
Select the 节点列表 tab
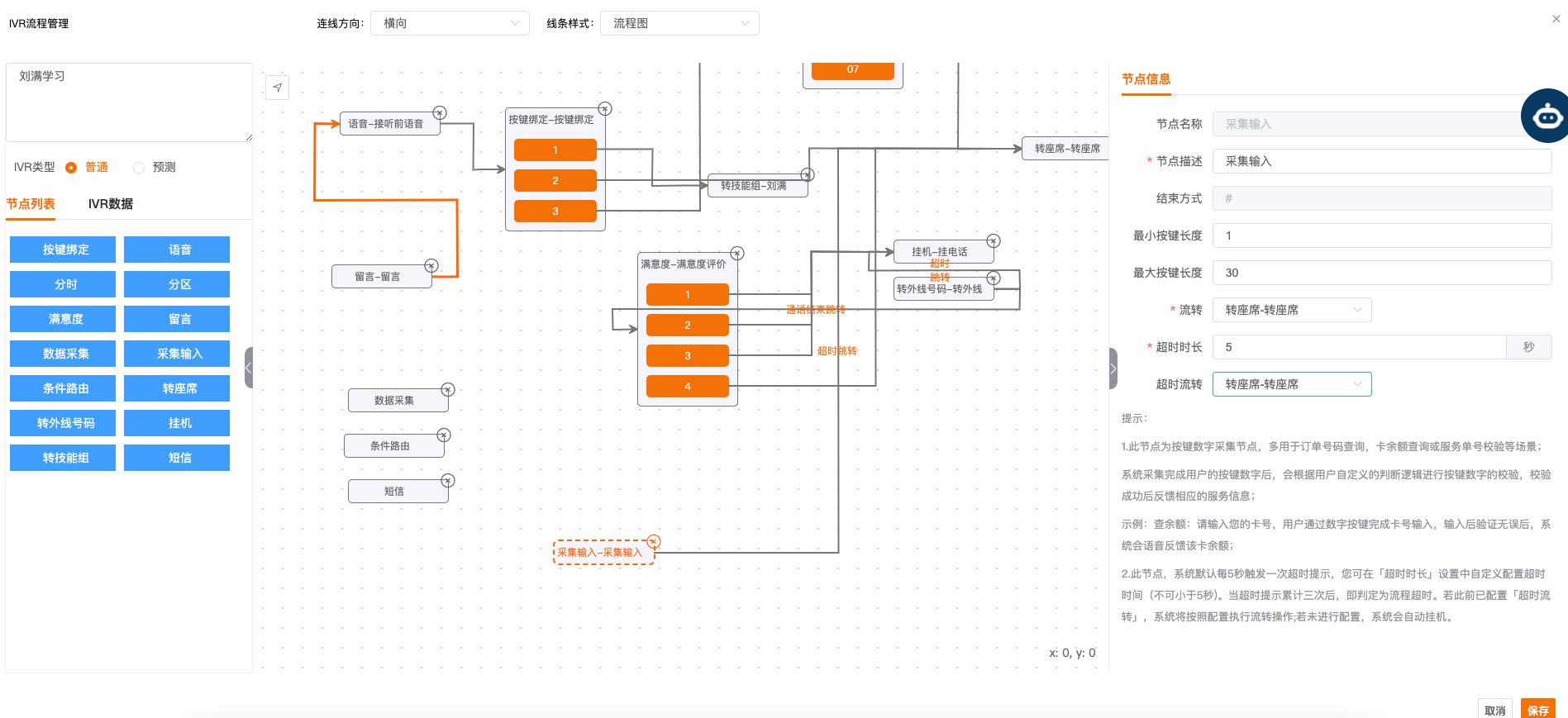tap(31, 204)
